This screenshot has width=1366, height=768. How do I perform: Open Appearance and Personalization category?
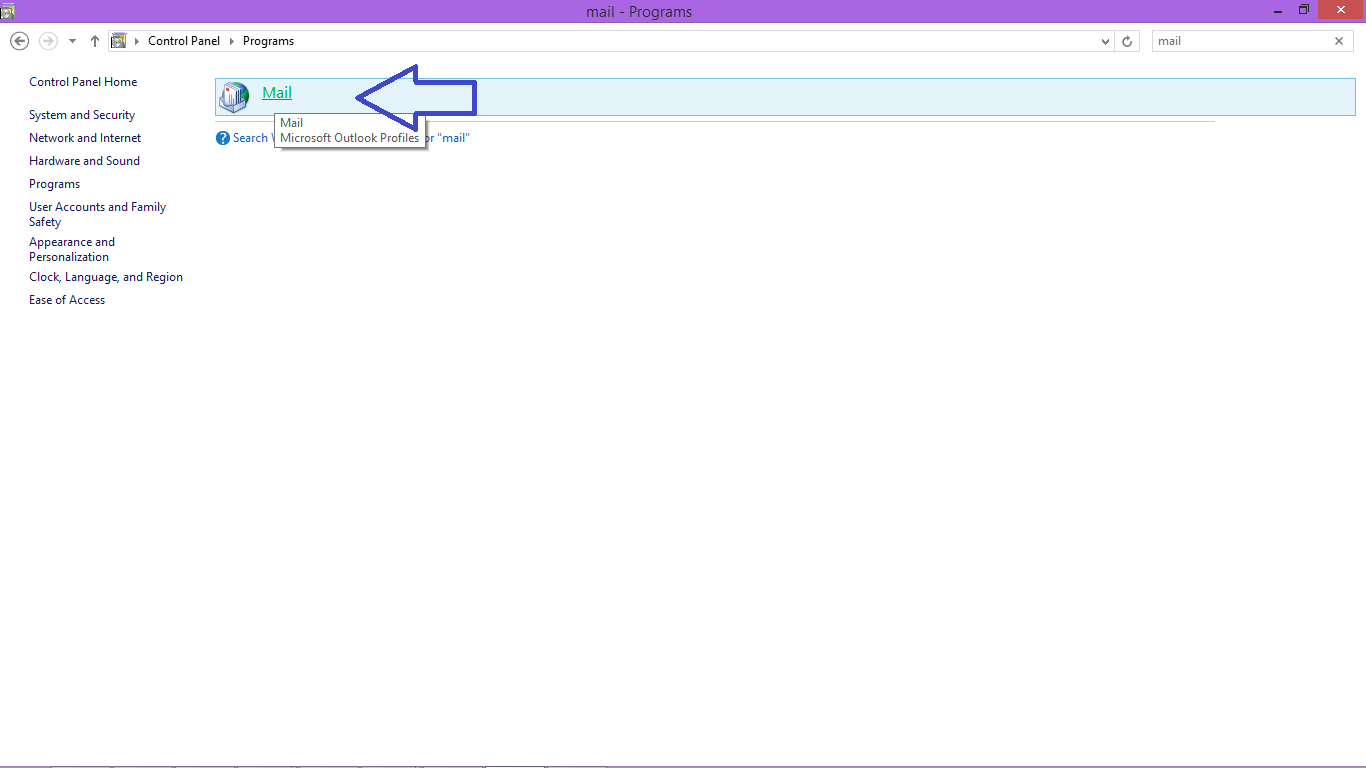(72, 249)
